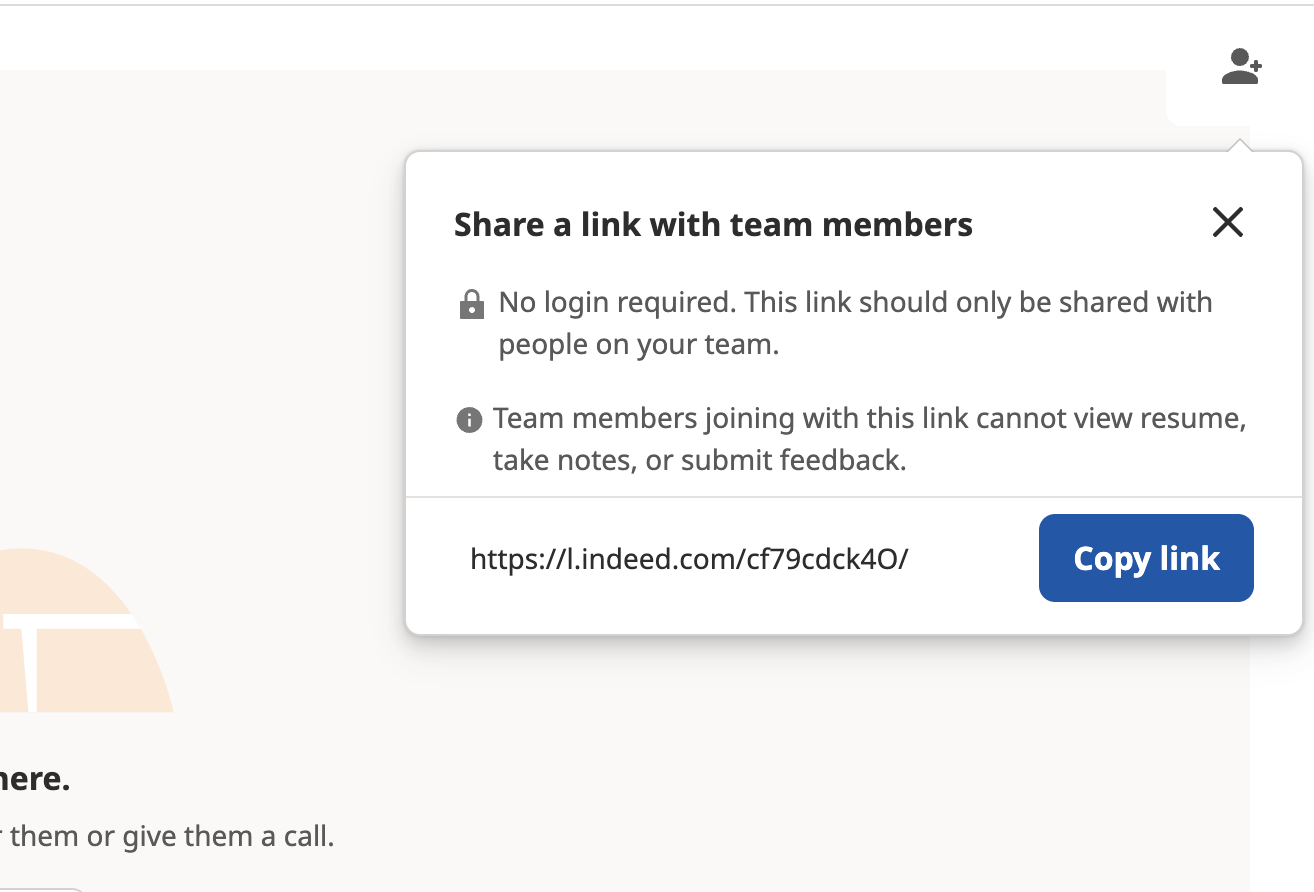
Task: Click the bold here. heading text
Action: tap(35, 780)
